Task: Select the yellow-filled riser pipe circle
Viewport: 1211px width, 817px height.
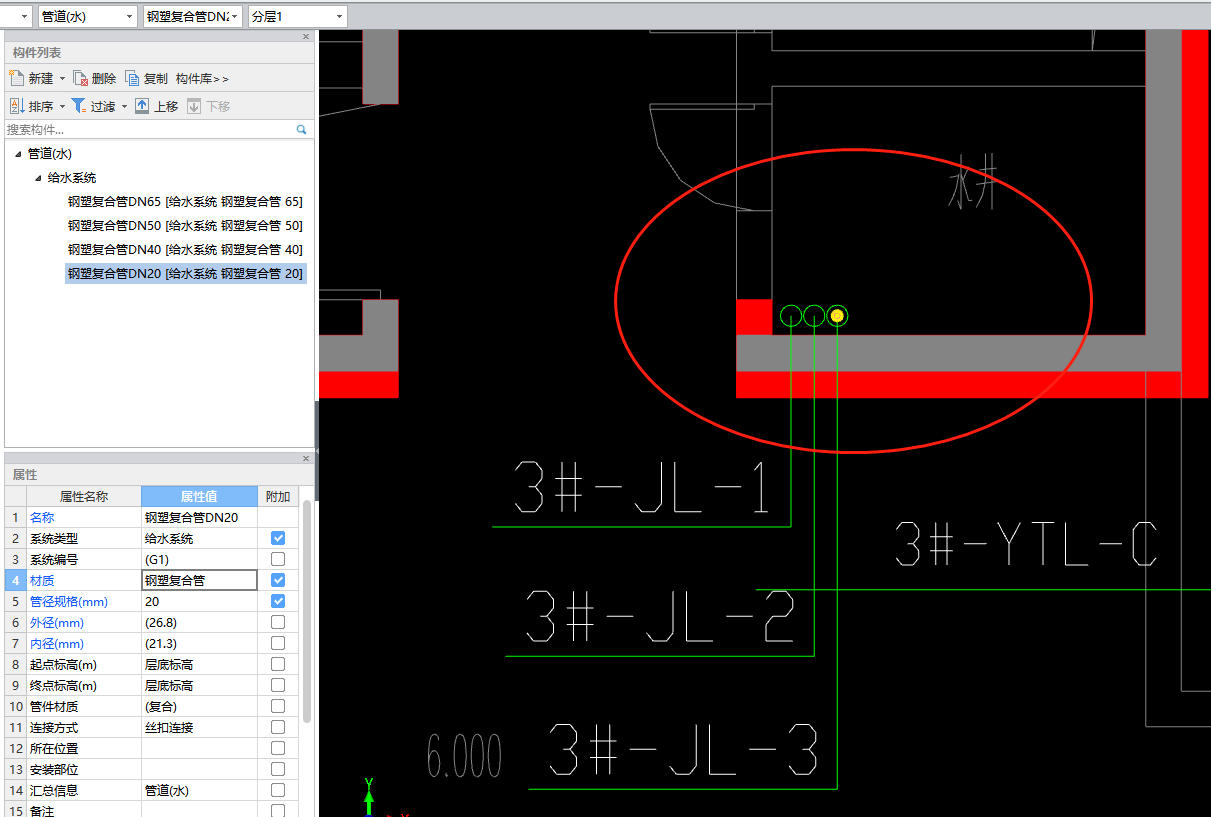Action: point(838,316)
